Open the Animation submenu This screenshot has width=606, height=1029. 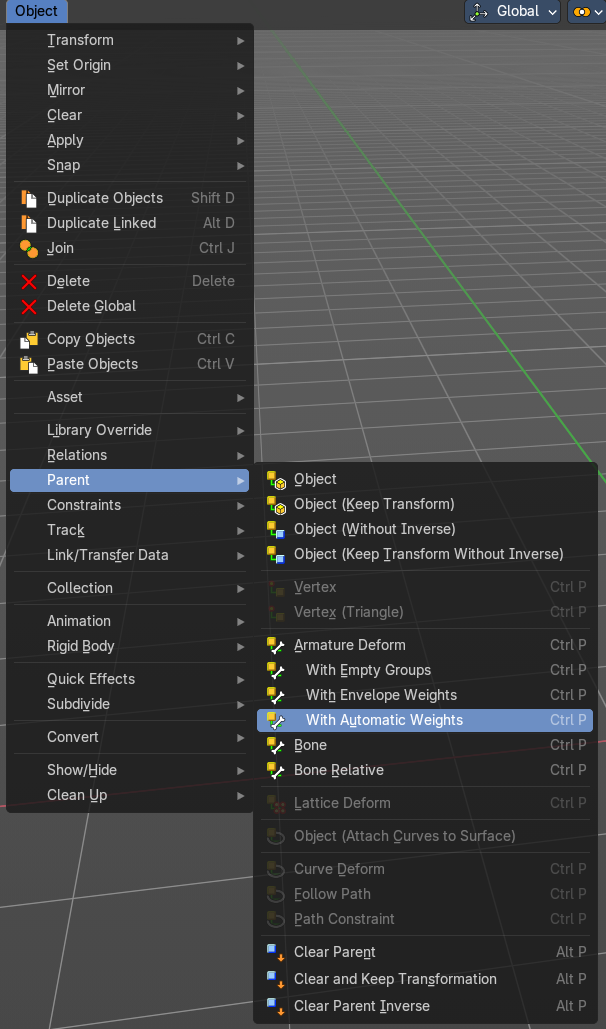pyautogui.click(x=129, y=621)
